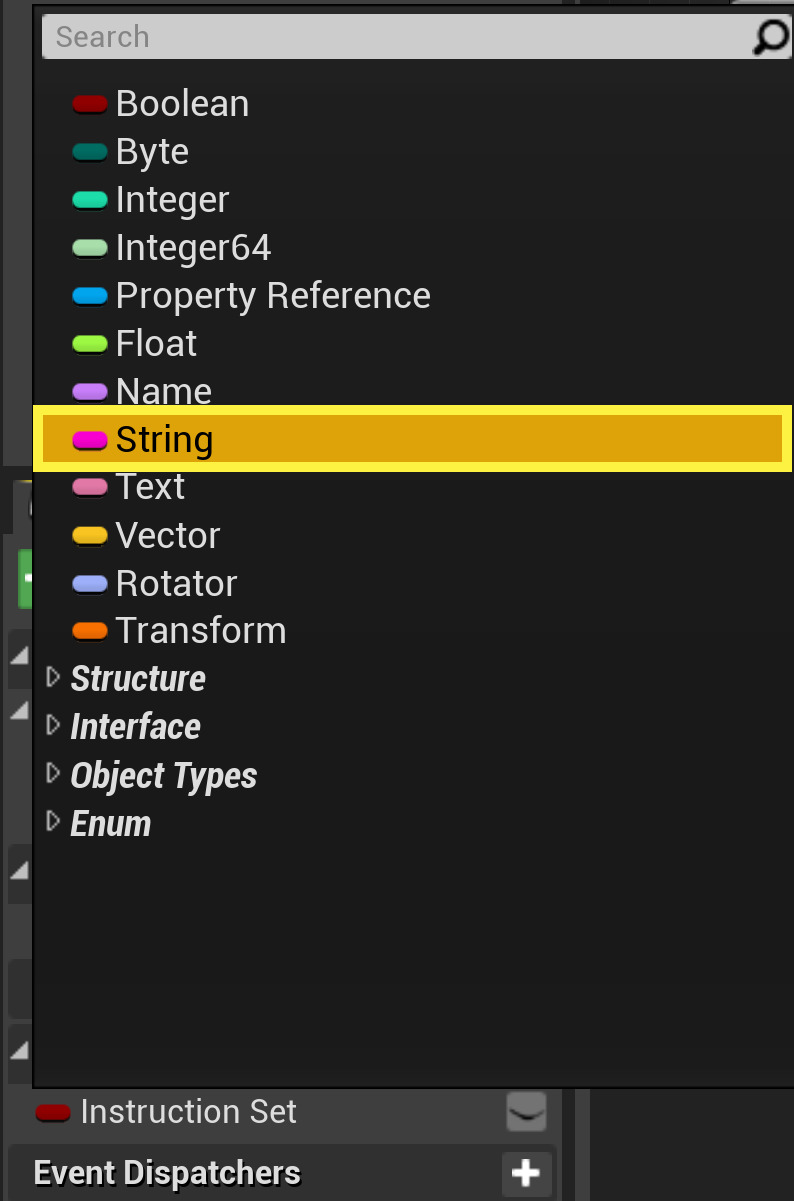Click the pink Name color swatch
The image size is (794, 1201).
click(x=90, y=391)
